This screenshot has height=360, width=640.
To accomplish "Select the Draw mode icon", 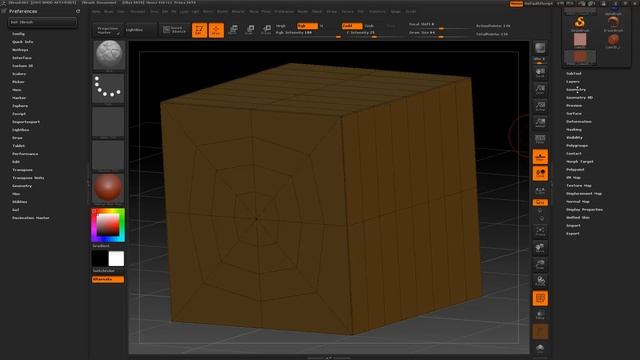I will pyautogui.click(x=216, y=30).
